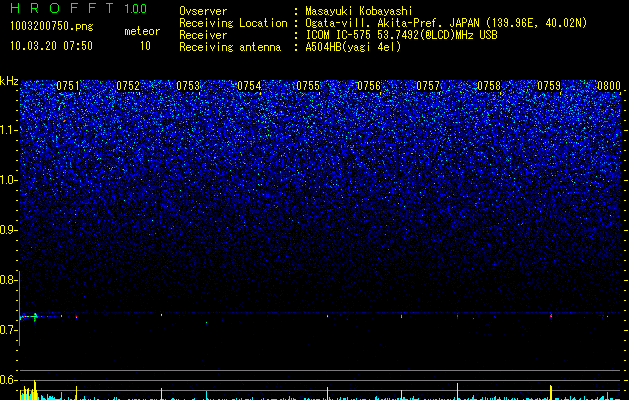Click the 0757 time marker
Screen dimensions: 629x400
point(428,86)
